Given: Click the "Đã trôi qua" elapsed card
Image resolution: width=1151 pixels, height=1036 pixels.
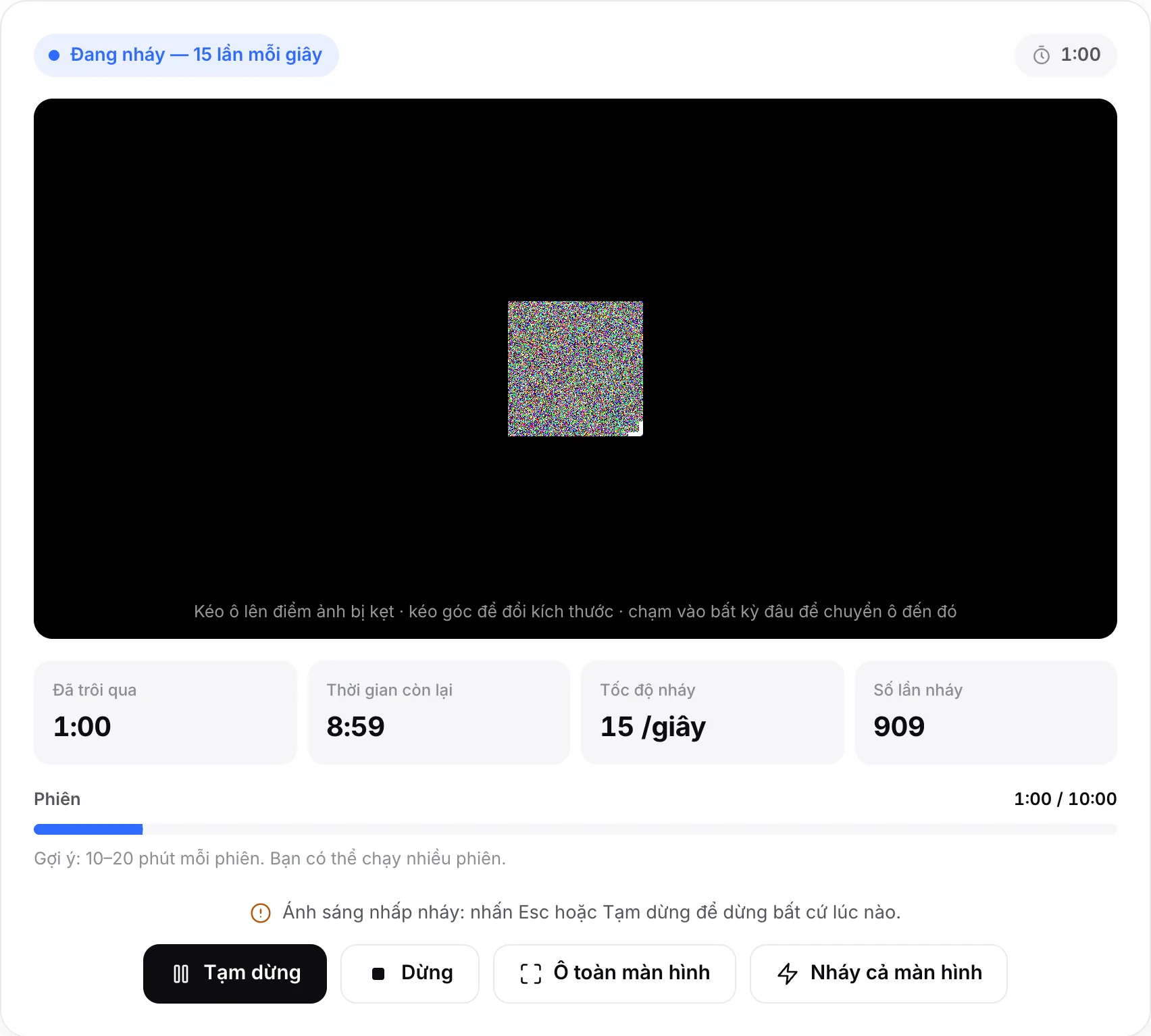Looking at the screenshot, I should pyautogui.click(x=165, y=713).
